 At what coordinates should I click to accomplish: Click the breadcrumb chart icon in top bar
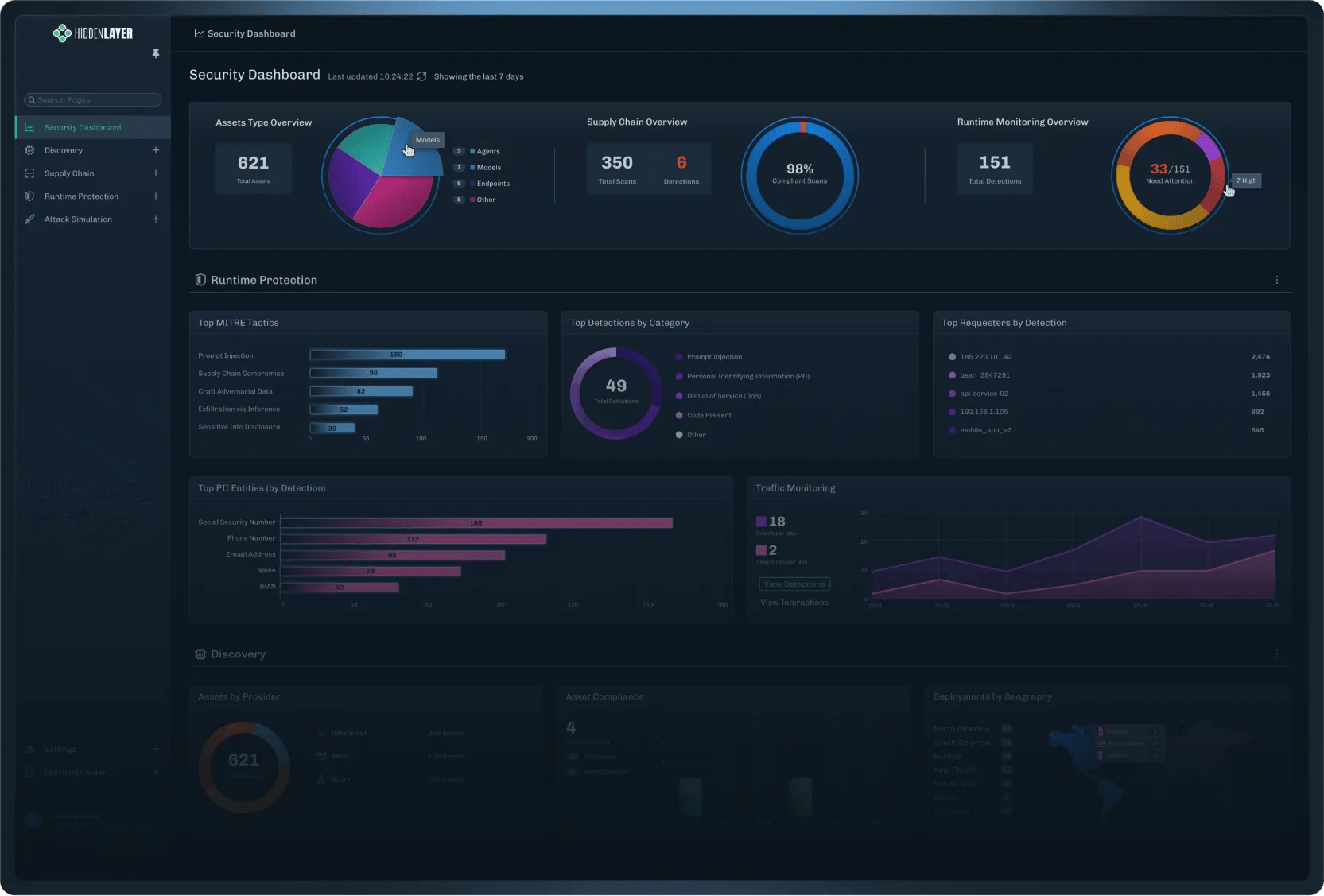(x=199, y=33)
